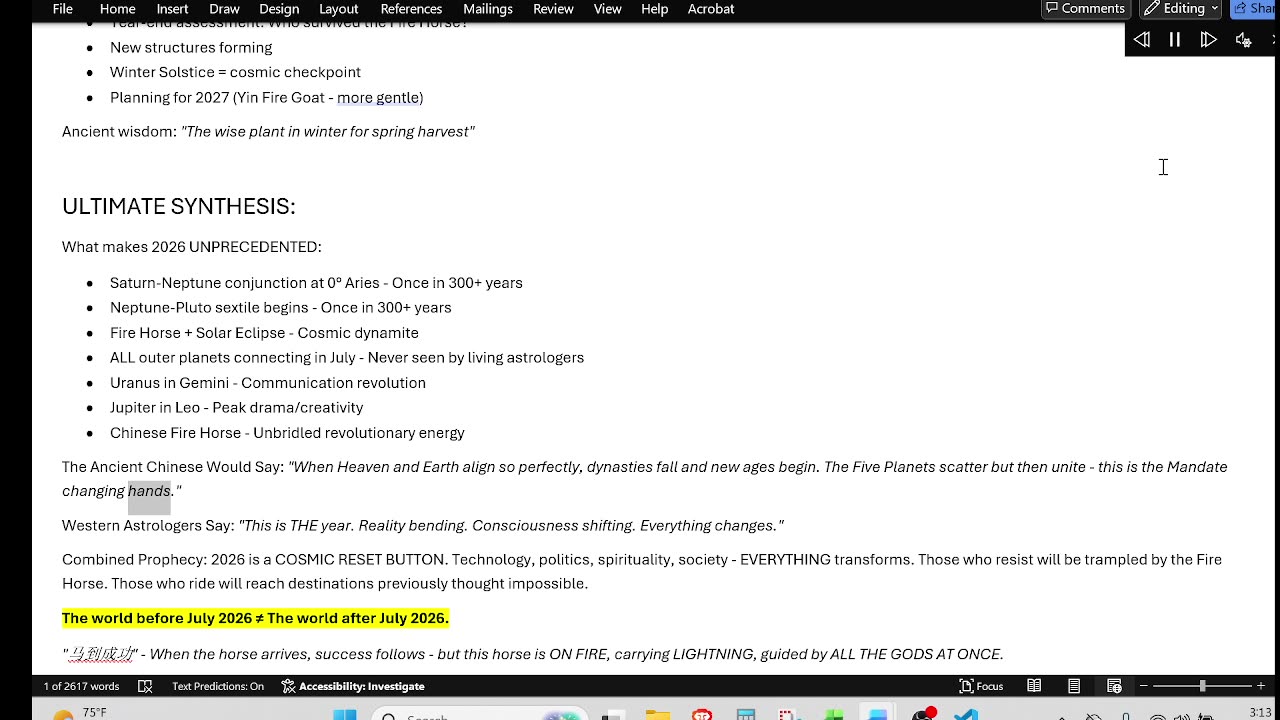Switch to Web Layout view
The height and width of the screenshot is (720, 1280).
coord(1114,686)
